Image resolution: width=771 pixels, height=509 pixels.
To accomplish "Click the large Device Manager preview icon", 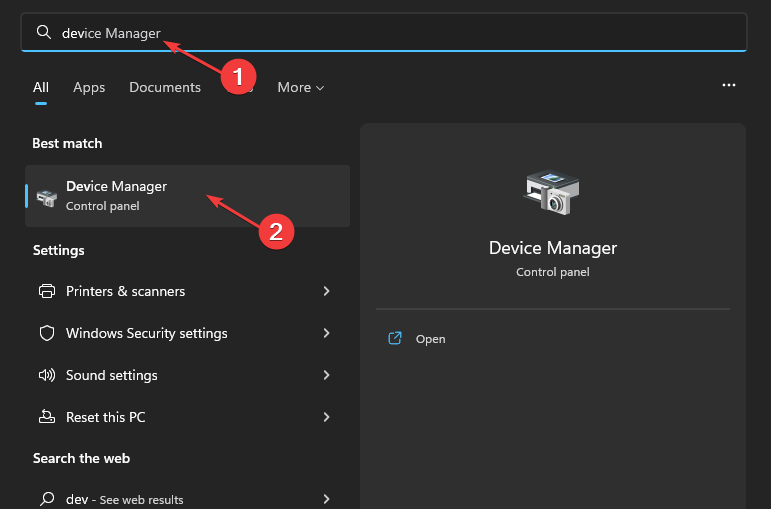I will click(552, 192).
